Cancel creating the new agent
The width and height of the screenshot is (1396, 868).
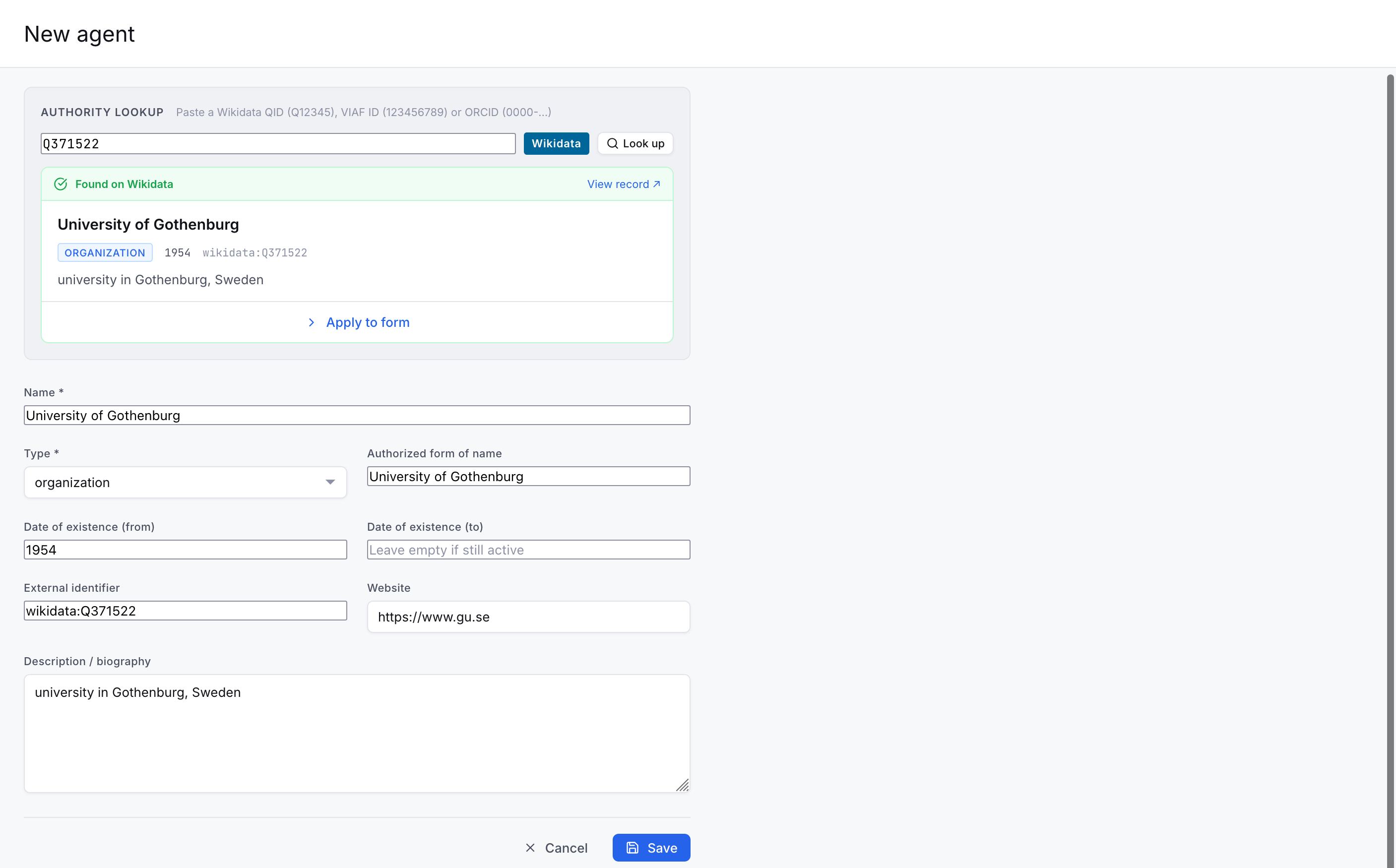[x=556, y=848]
